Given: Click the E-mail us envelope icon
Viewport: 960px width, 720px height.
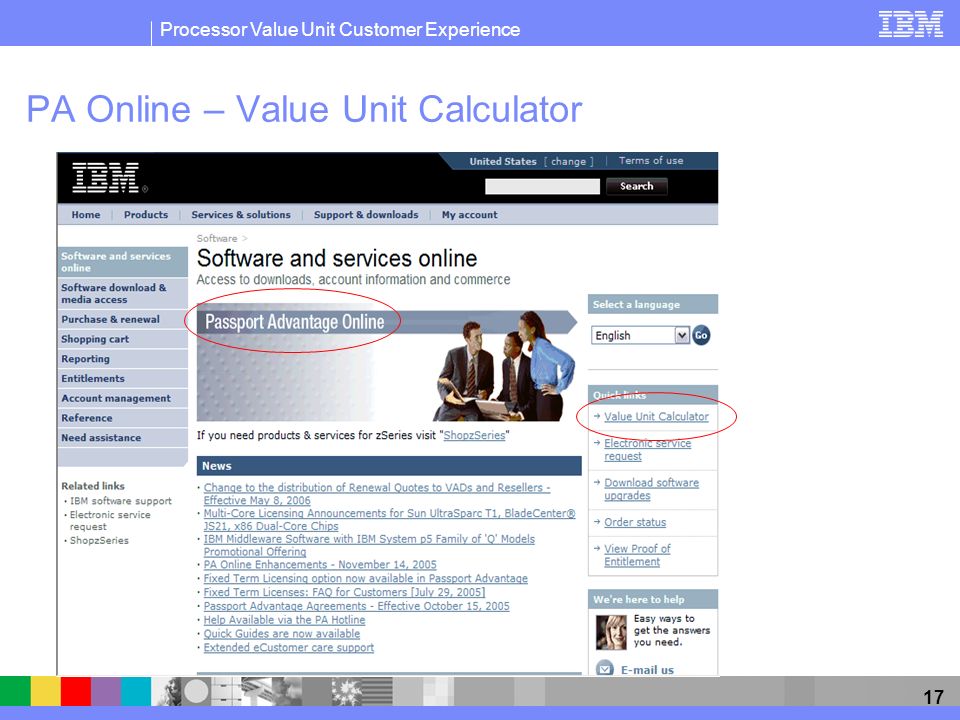Looking at the screenshot, I should [605, 669].
